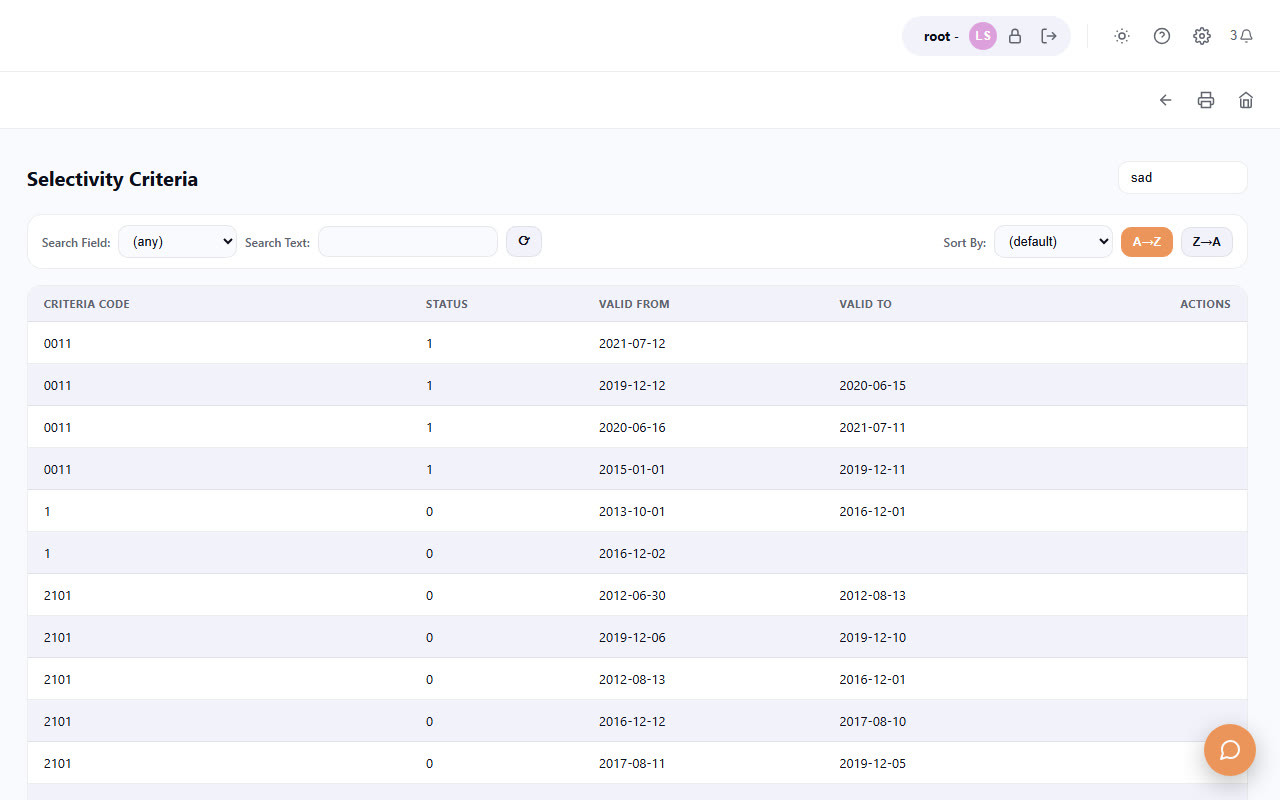Go to home using house icon
Image resolution: width=1280 pixels, height=800 pixels.
[x=1246, y=100]
